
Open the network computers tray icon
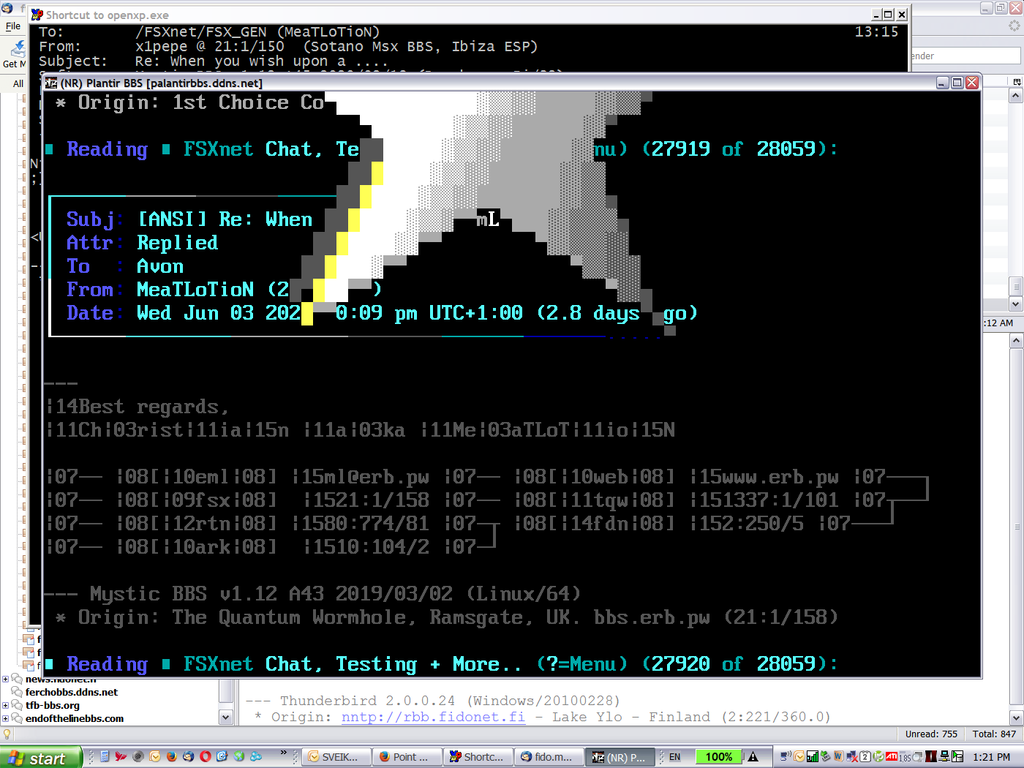tap(944, 757)
